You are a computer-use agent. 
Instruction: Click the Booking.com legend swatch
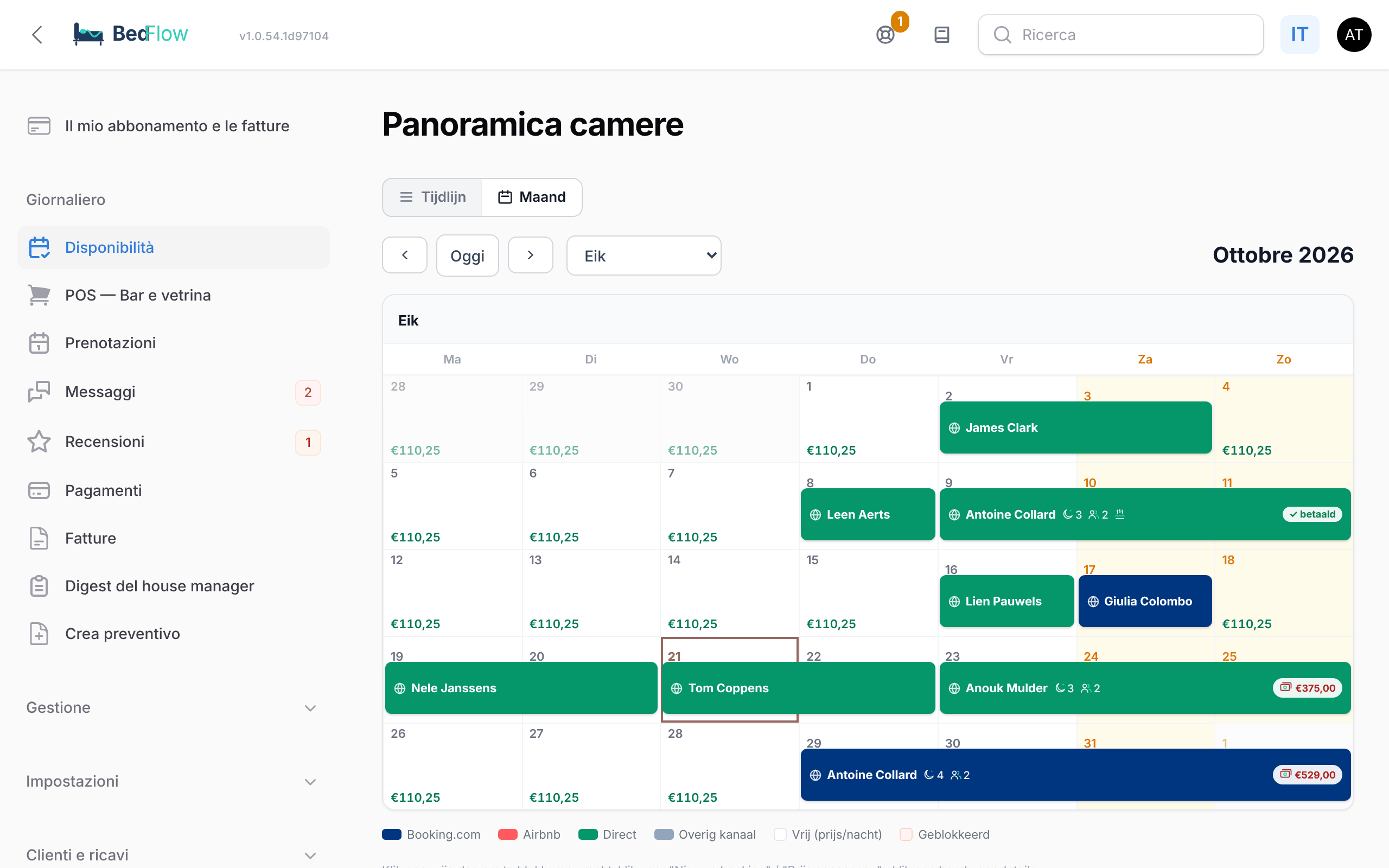(392, 834)
